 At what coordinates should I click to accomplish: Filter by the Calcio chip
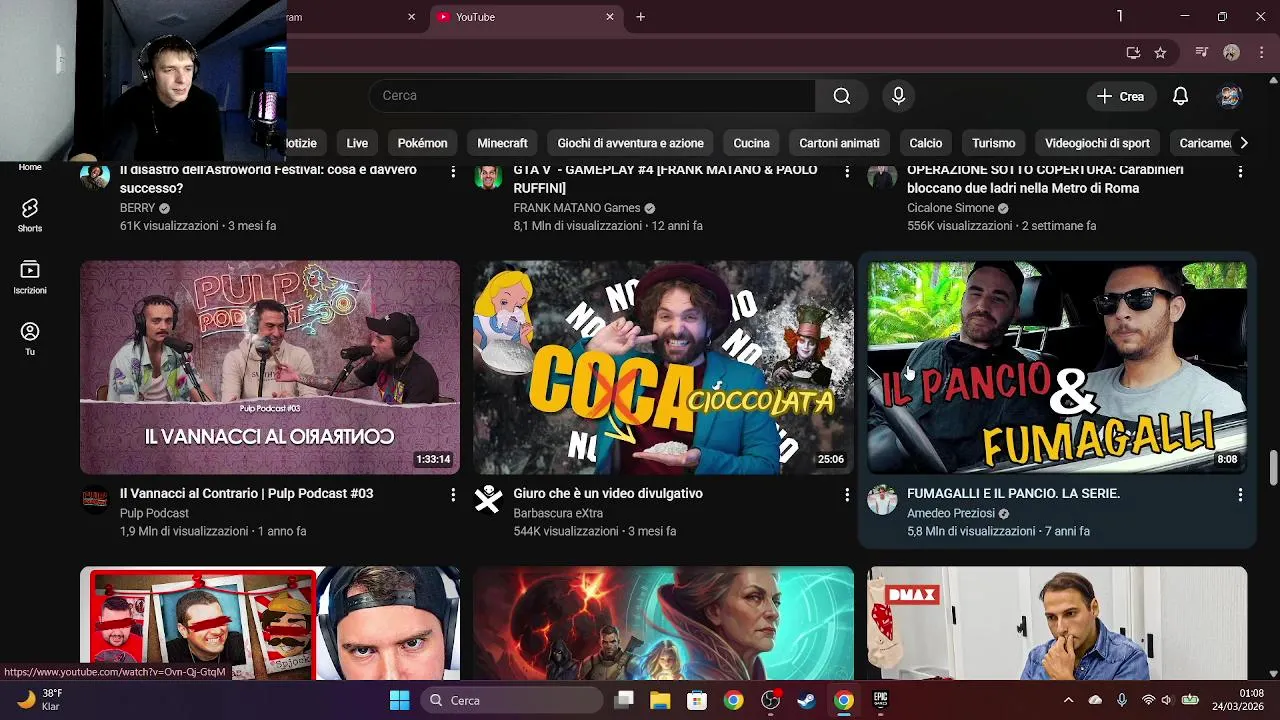926,143
